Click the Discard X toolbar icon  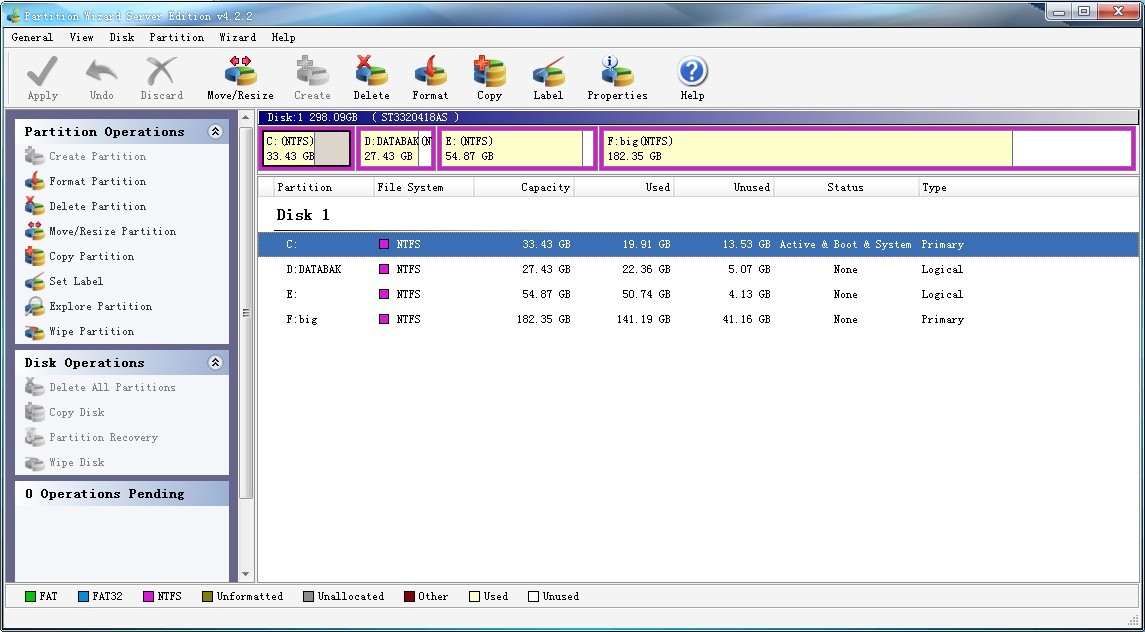(x=161, y=72)
